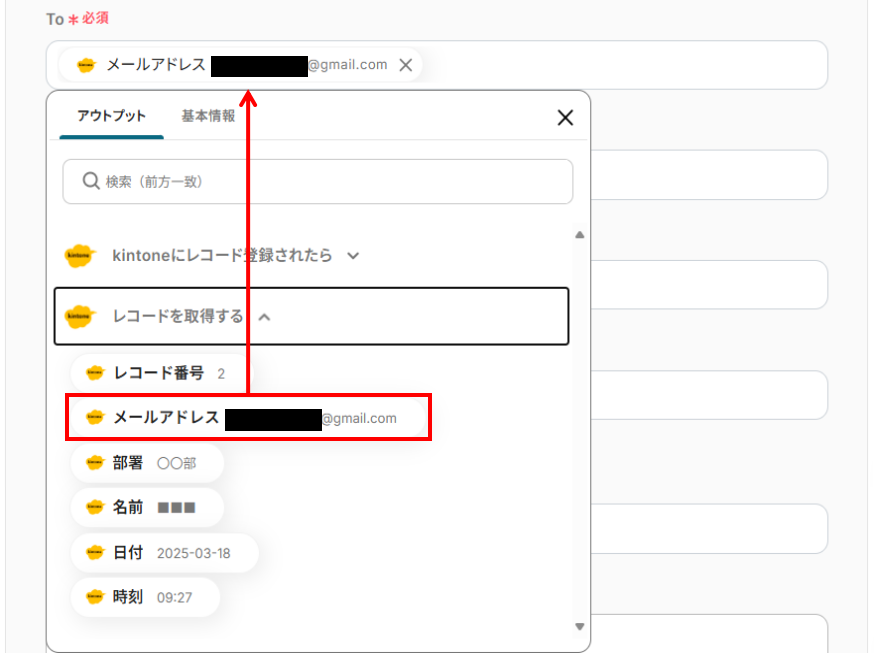Click kintone icon on list メールアドレス chip

tap(95, 417)
